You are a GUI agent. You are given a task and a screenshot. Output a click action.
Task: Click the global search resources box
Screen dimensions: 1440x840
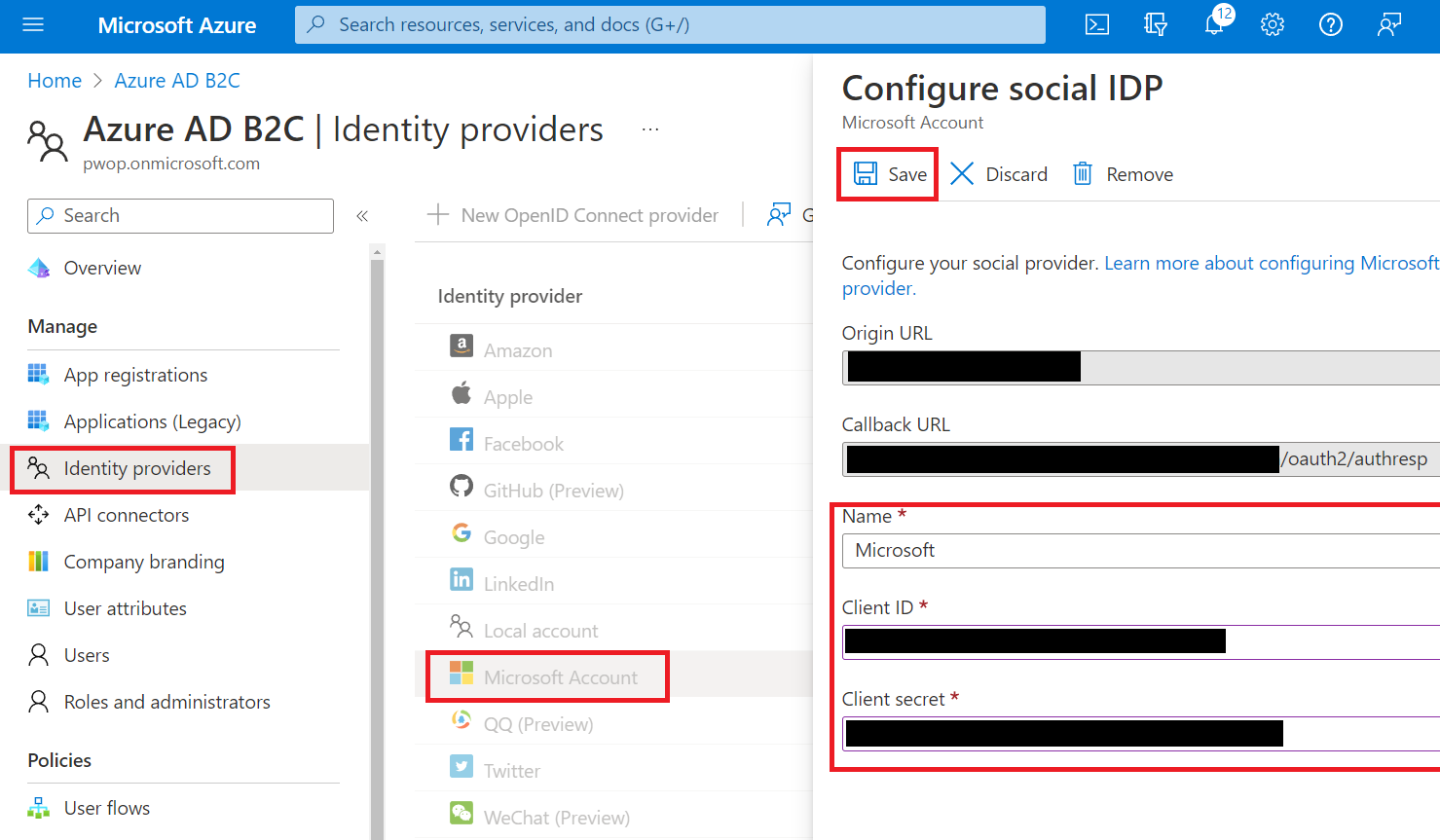point(670,25)
